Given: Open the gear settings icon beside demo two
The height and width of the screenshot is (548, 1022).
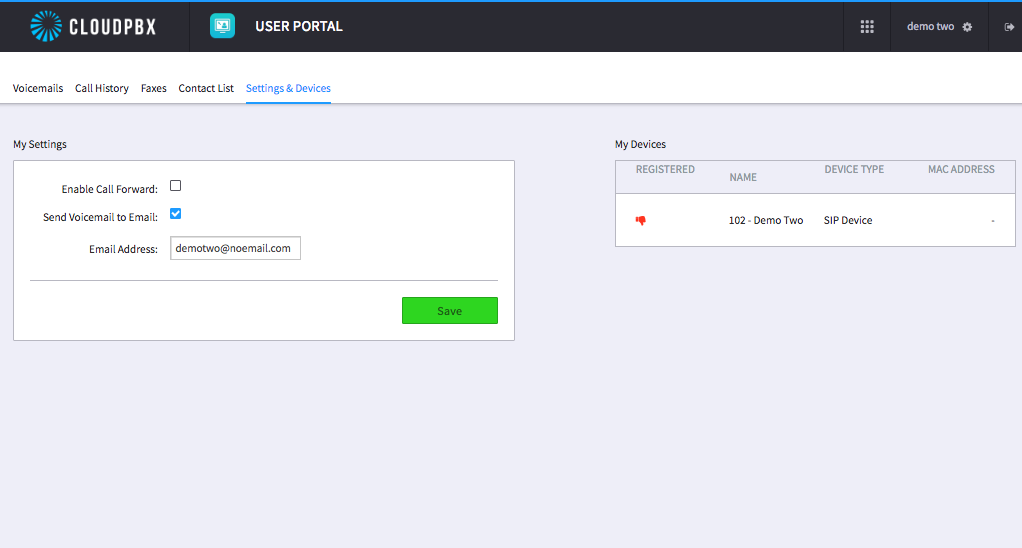Looking at the screenshot, I should tap(967, 27).
